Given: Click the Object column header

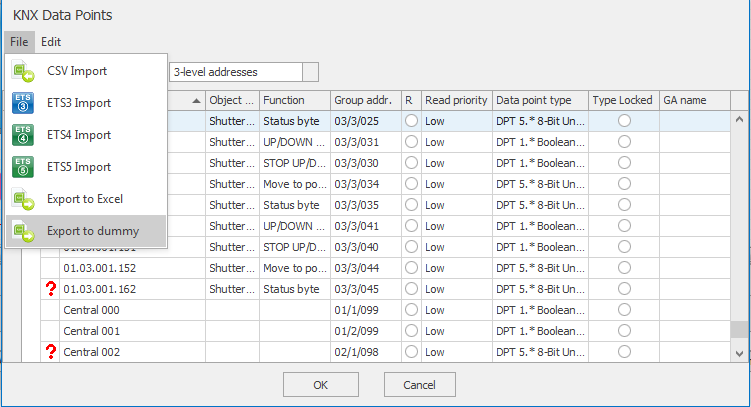Looking at the screenshot, I should coord(233,100).
